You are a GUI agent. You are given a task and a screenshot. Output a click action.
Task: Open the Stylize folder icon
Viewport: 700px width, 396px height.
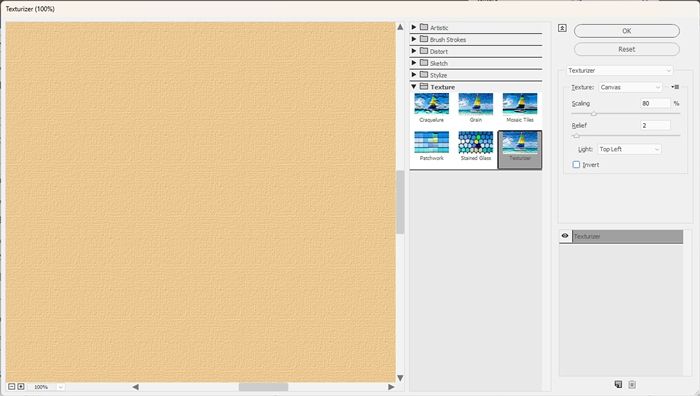[424, 75]
